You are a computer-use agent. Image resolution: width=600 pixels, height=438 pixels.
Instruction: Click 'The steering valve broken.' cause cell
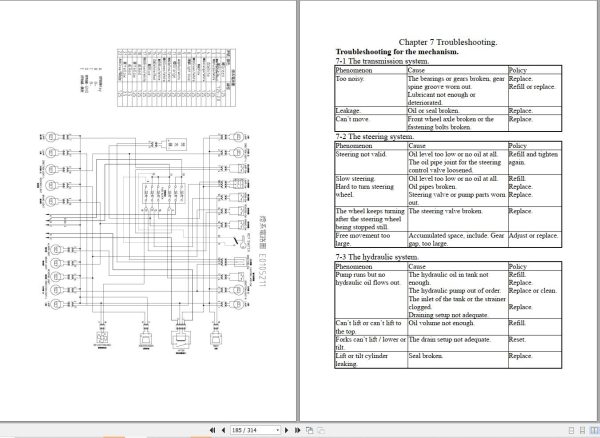click(x=458, y=219)
